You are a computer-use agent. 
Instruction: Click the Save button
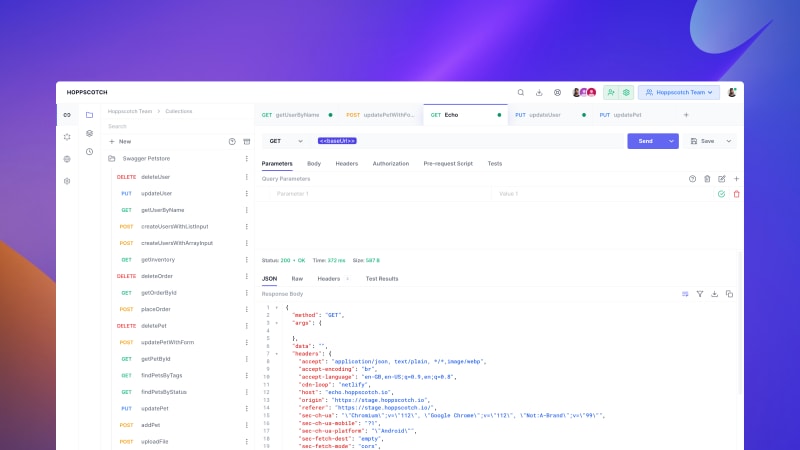[703, 141]
